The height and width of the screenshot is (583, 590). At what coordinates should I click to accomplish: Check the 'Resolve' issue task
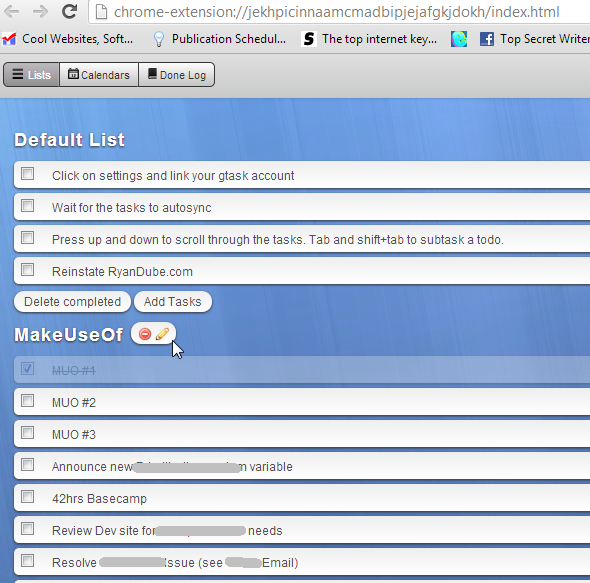point(27,561)
